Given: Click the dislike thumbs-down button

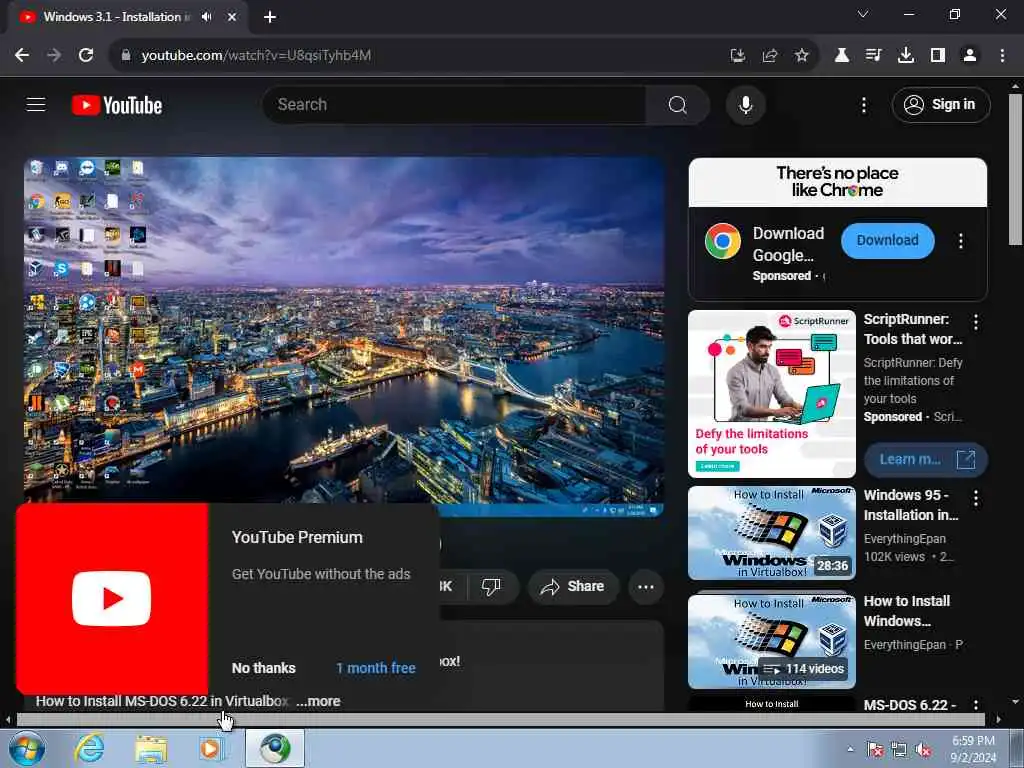Looking at the screenshot, I should [491, 586].
